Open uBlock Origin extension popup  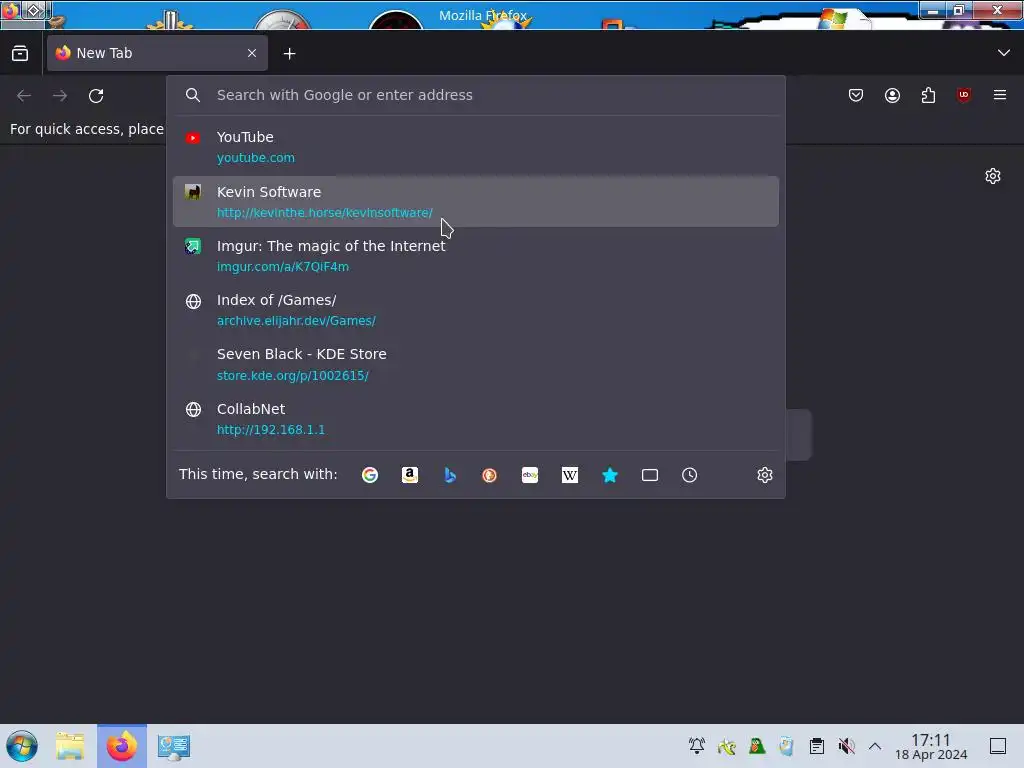[964, 95]
